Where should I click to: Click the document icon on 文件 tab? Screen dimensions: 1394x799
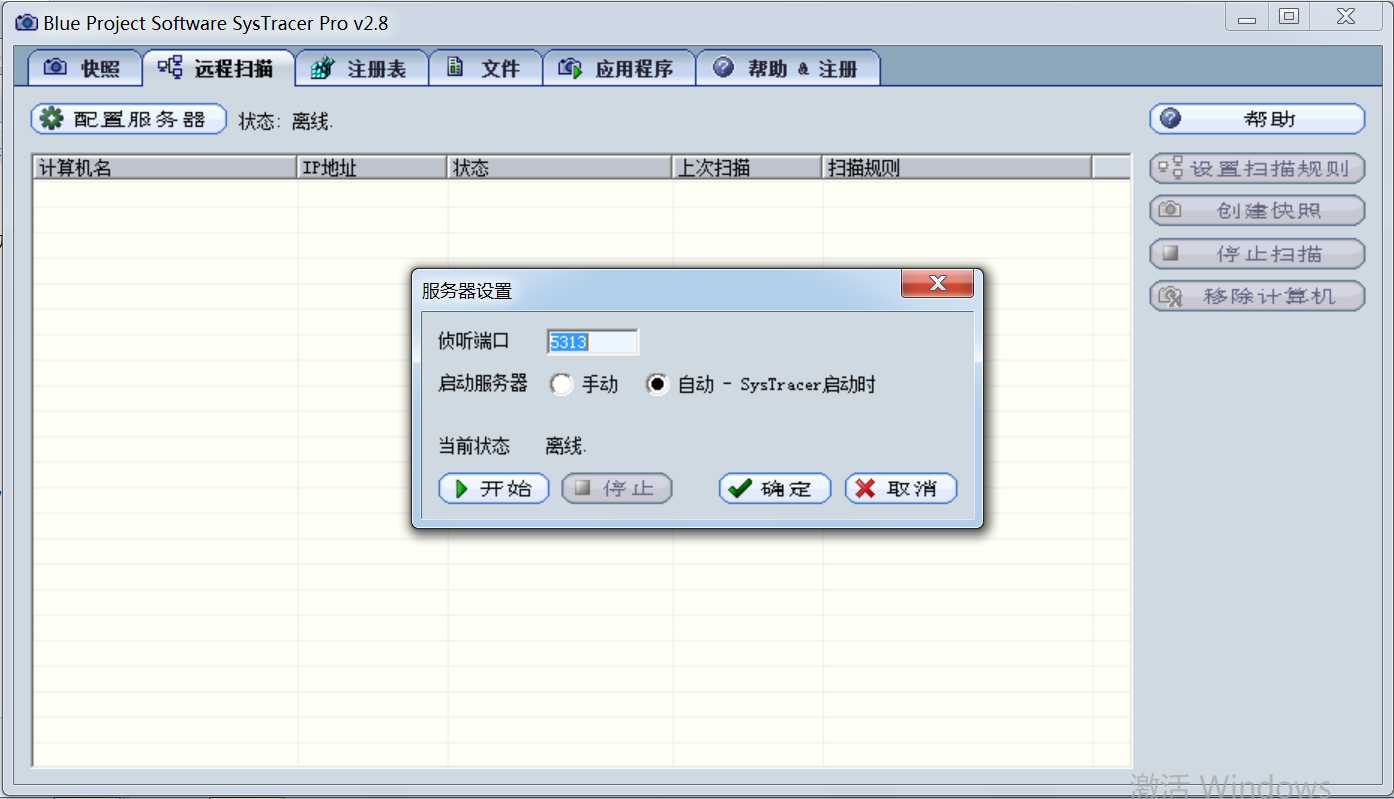[455, 67]
